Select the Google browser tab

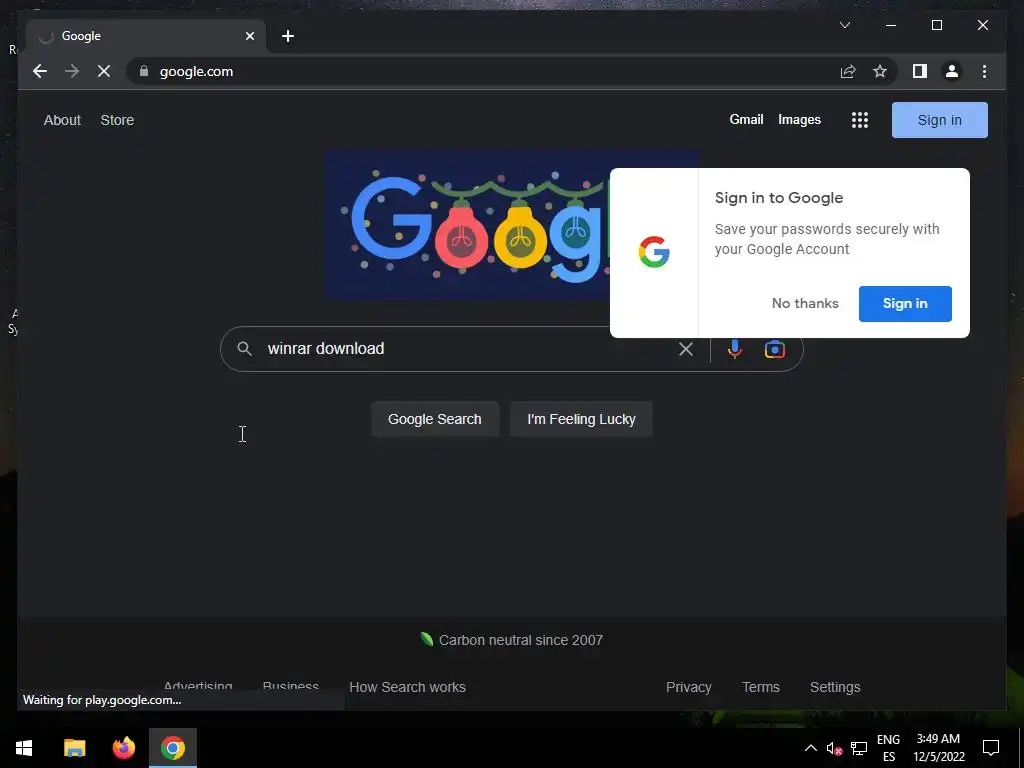tap(146, 36)
